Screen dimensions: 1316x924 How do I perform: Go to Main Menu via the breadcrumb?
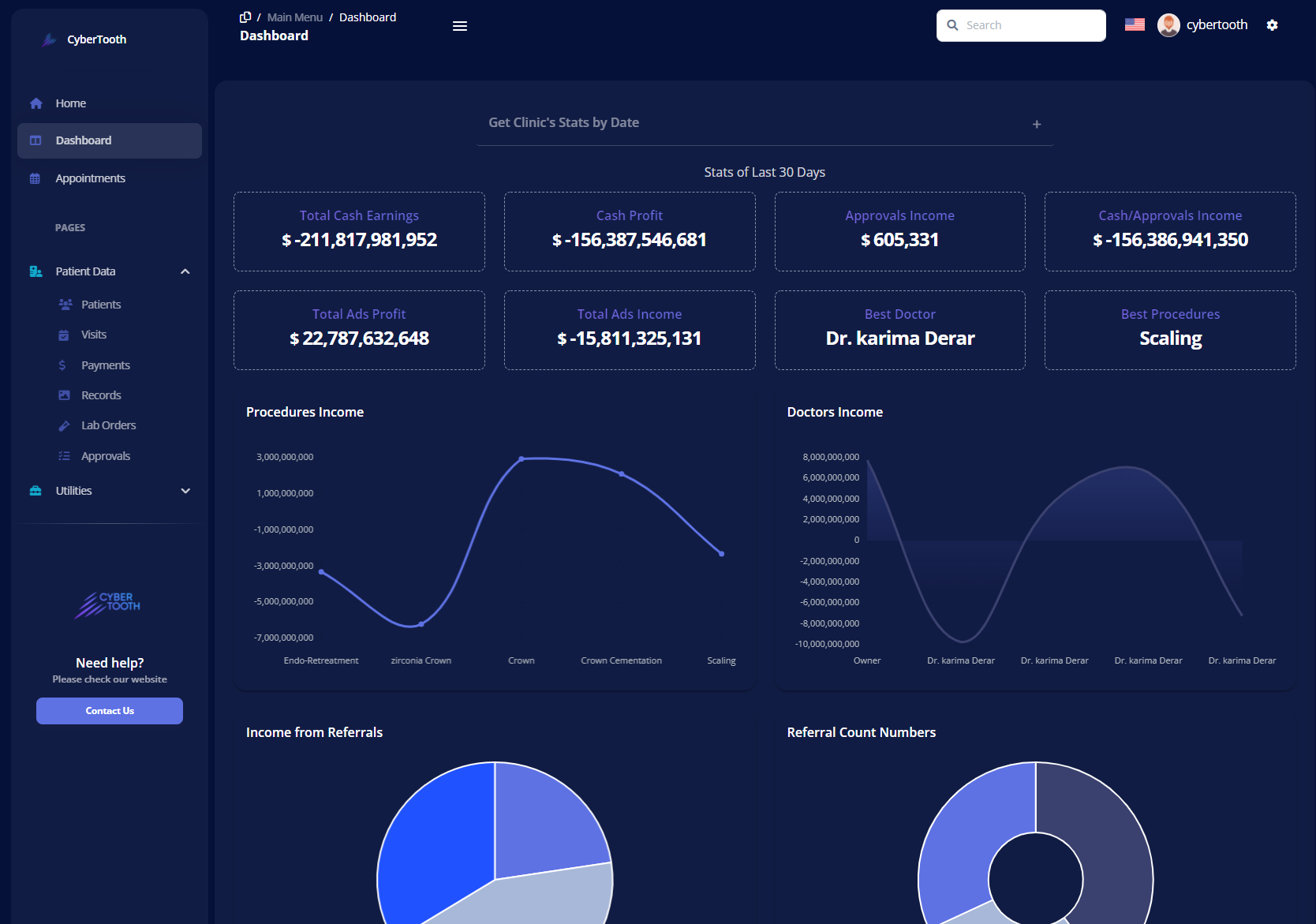click(294, 17)
